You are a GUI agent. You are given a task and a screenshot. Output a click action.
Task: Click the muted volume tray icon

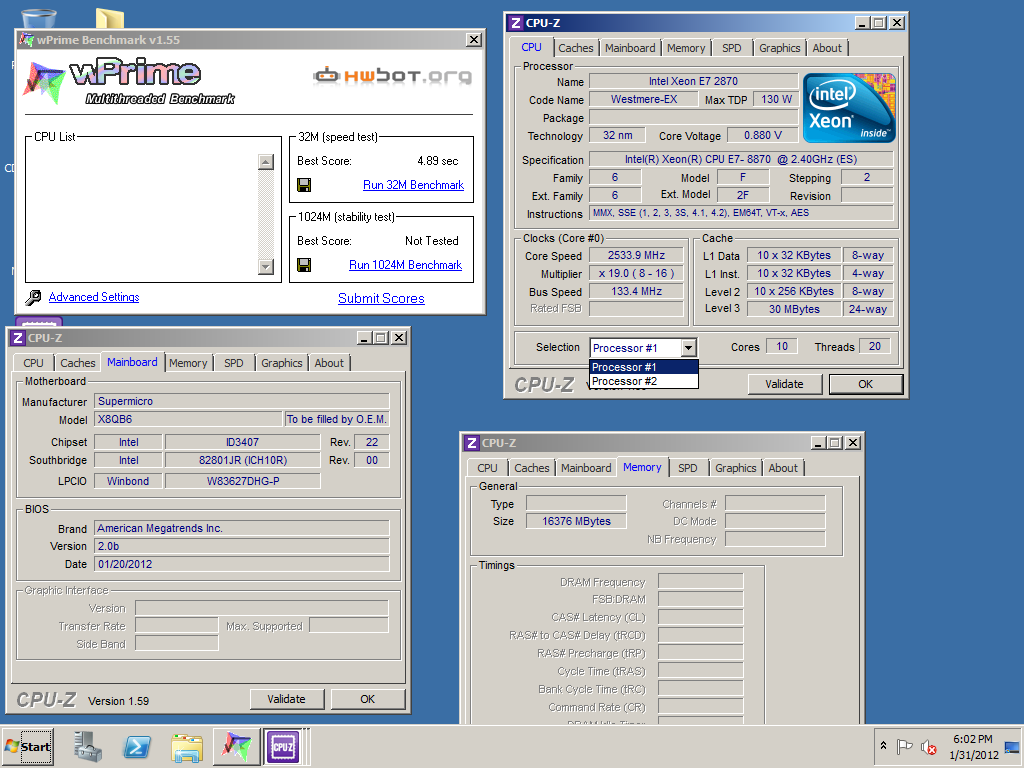click(928, 746)
